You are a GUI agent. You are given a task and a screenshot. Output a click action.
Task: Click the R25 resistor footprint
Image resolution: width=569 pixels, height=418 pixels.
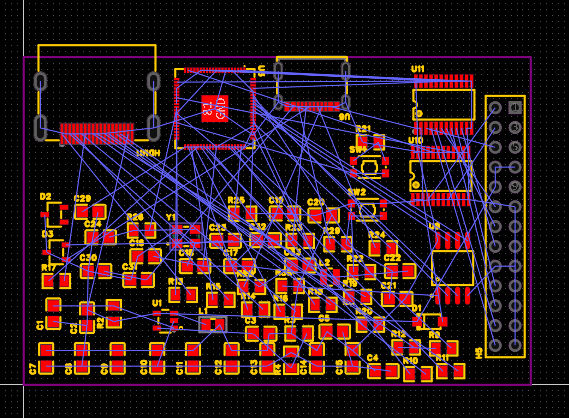(242, 213)
